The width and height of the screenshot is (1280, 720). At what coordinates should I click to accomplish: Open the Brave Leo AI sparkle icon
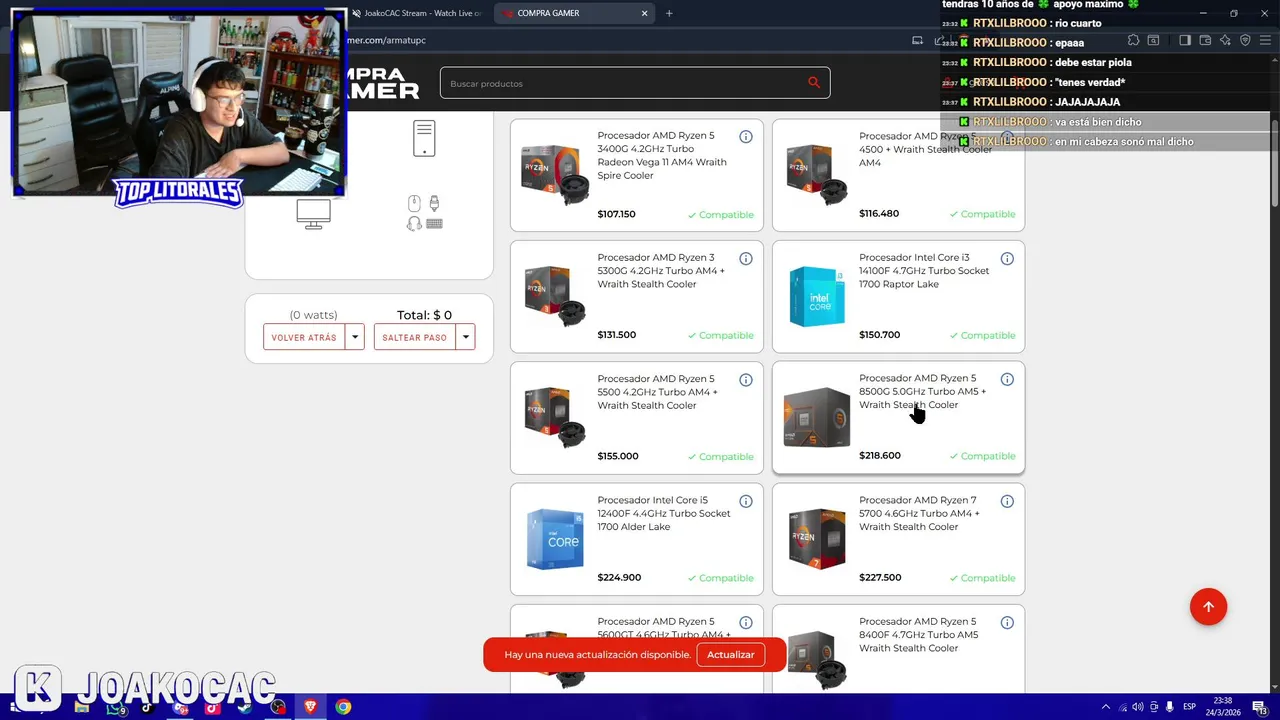(1225, 40)
